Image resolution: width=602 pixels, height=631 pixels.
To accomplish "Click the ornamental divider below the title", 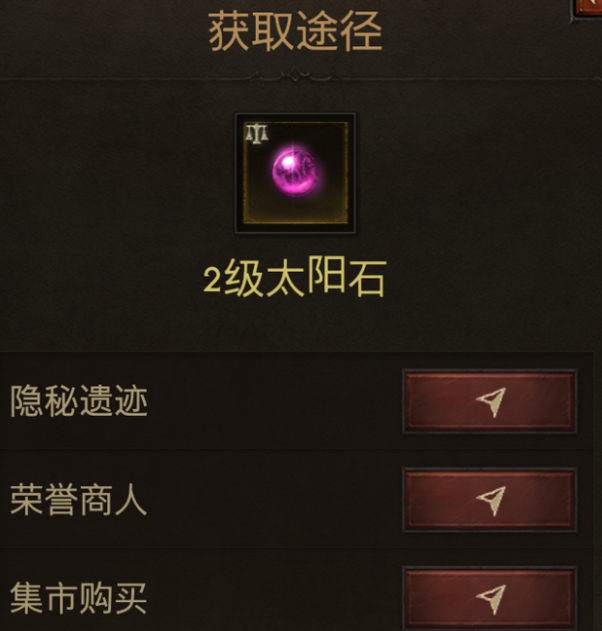I will click(x=295, y=75).
